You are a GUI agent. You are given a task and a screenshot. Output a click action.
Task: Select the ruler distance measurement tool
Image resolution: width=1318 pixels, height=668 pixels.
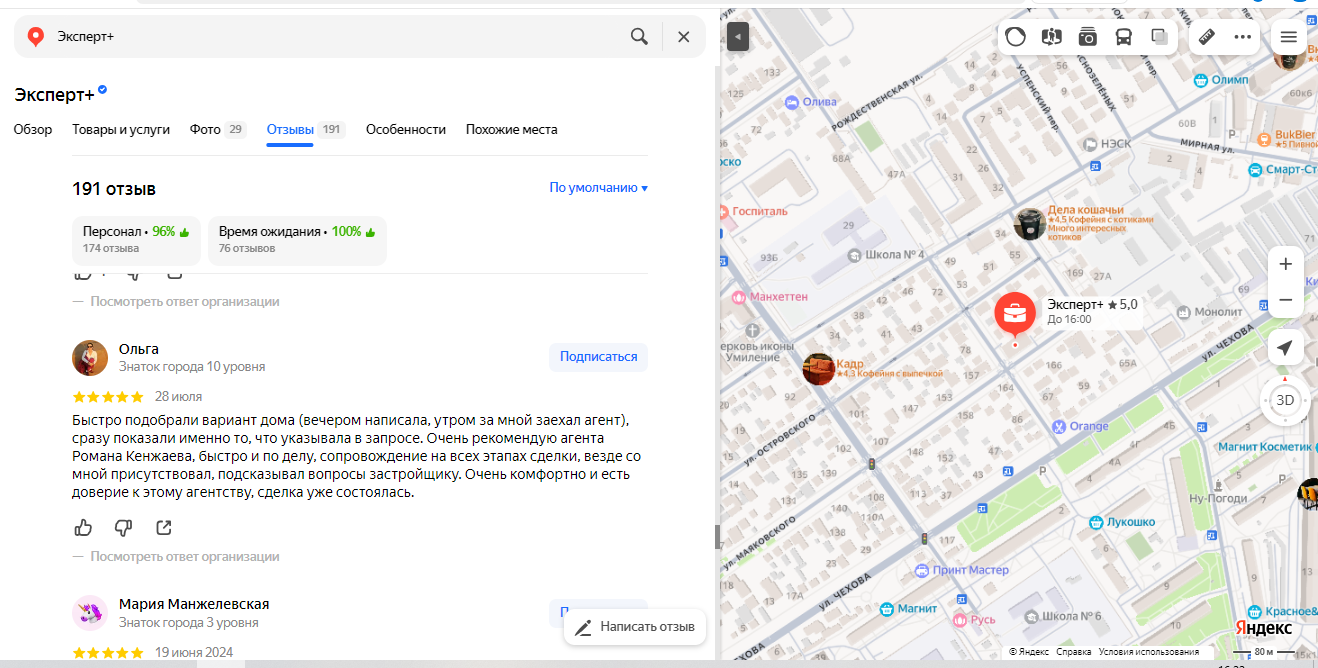pos(1206,37)
